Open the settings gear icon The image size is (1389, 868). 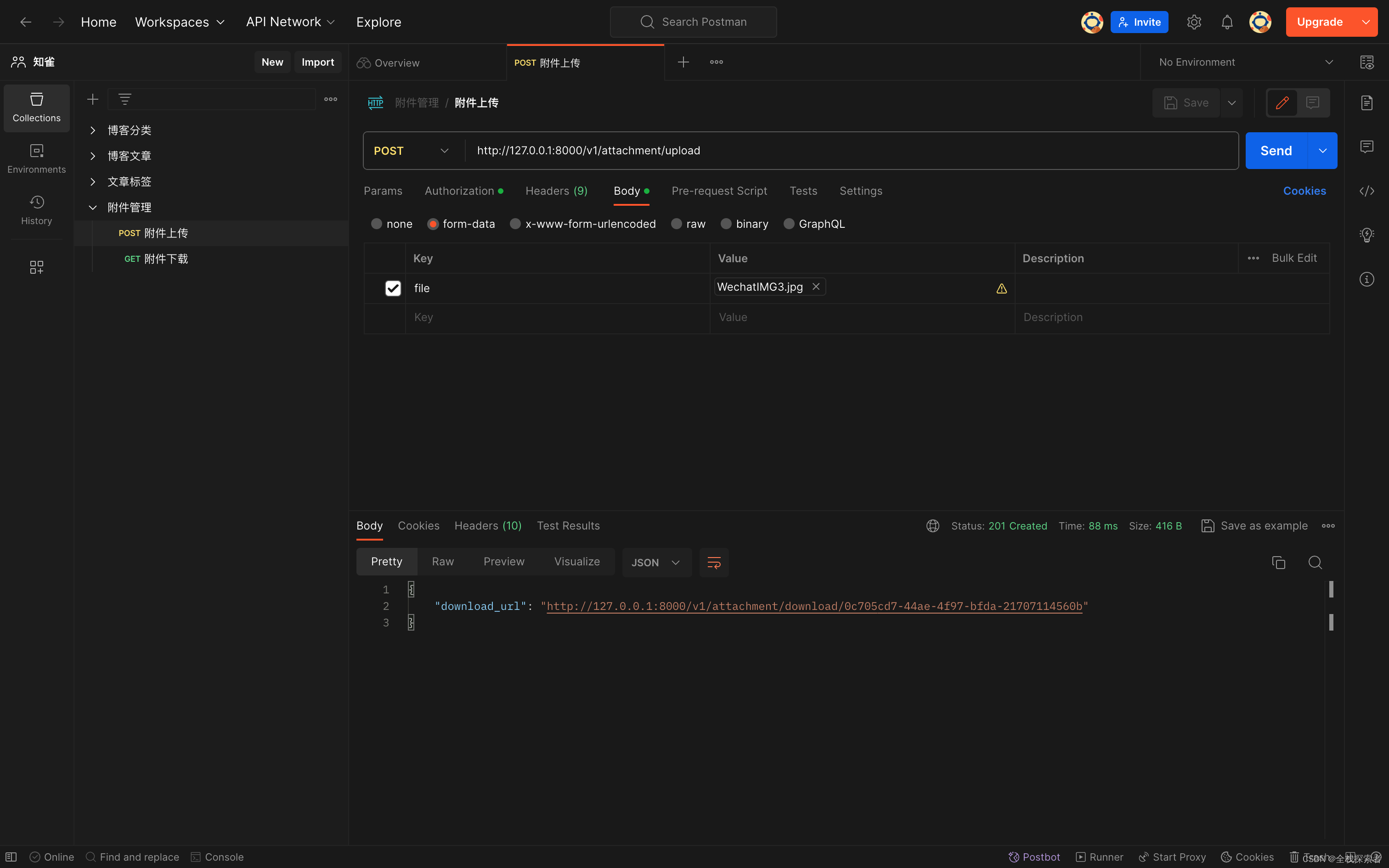tap(1194, 22)
